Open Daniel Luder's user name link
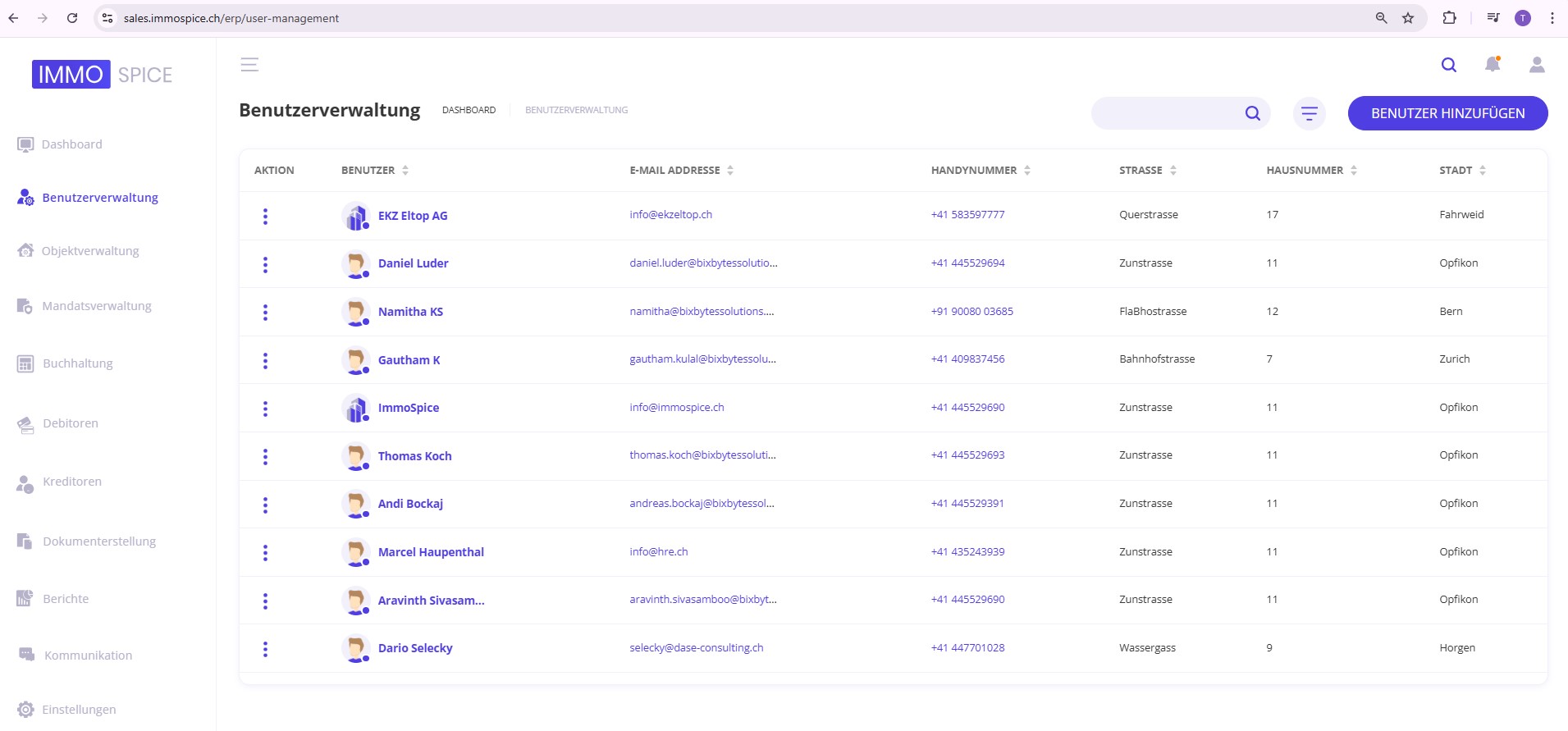This screenshot has width=1568, height=731. [413, 263]
